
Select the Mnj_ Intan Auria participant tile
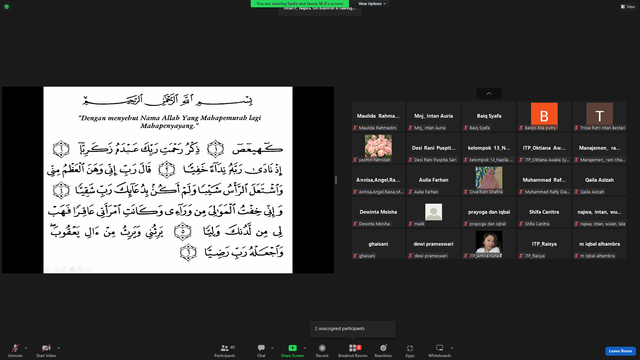pyautogui.click(x=433, y=116)
